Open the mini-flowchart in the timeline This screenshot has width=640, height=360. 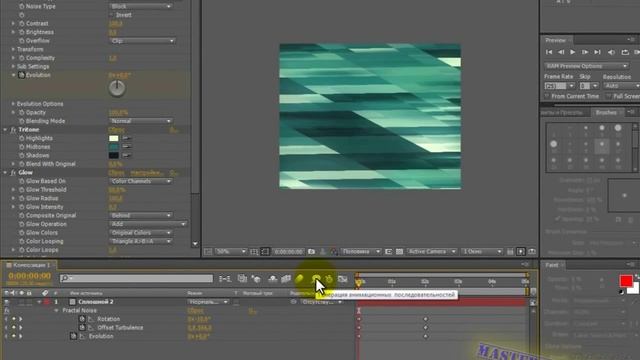pyautogui.click(x=224, y=279)
